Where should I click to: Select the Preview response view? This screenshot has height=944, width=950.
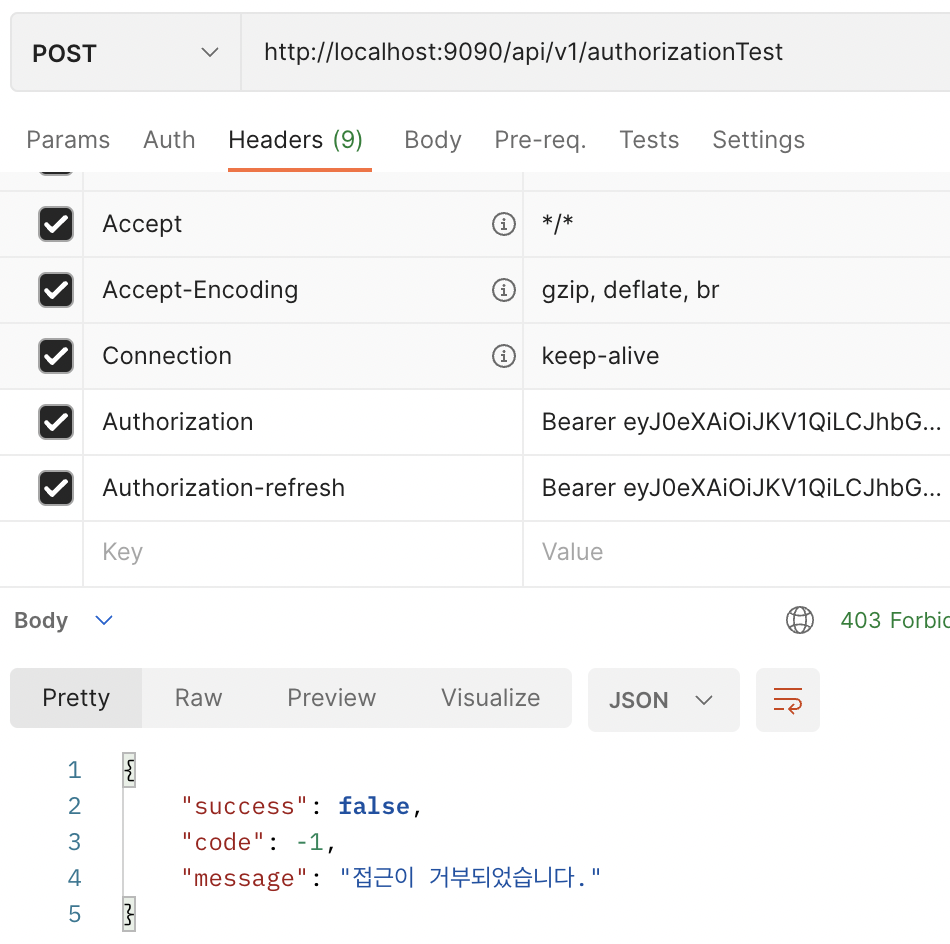pyautogui.click(x=332, y=698)
